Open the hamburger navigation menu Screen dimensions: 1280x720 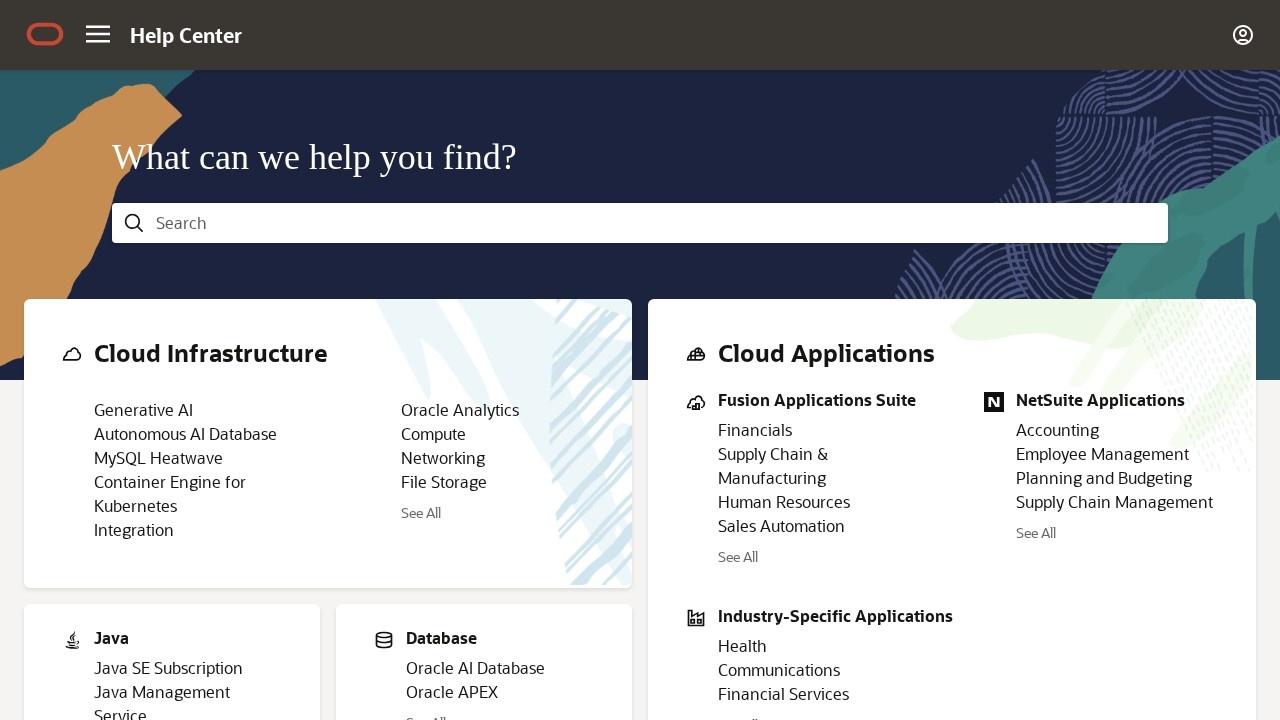point(98,35)
